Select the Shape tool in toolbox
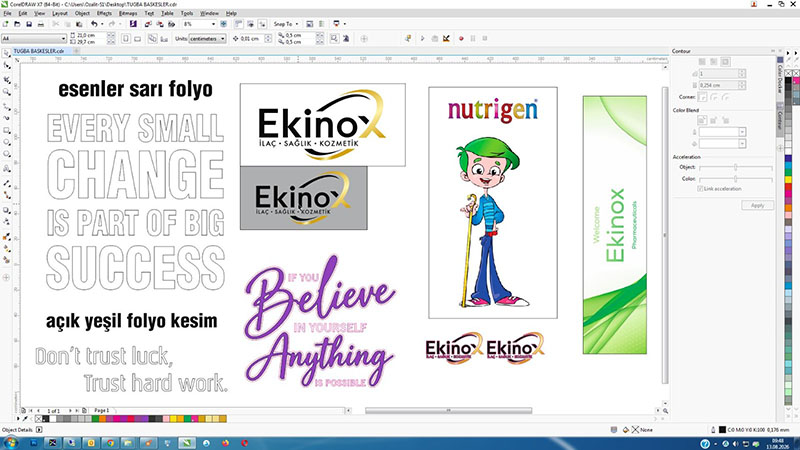Screen dimensions: 800x450 7,66
